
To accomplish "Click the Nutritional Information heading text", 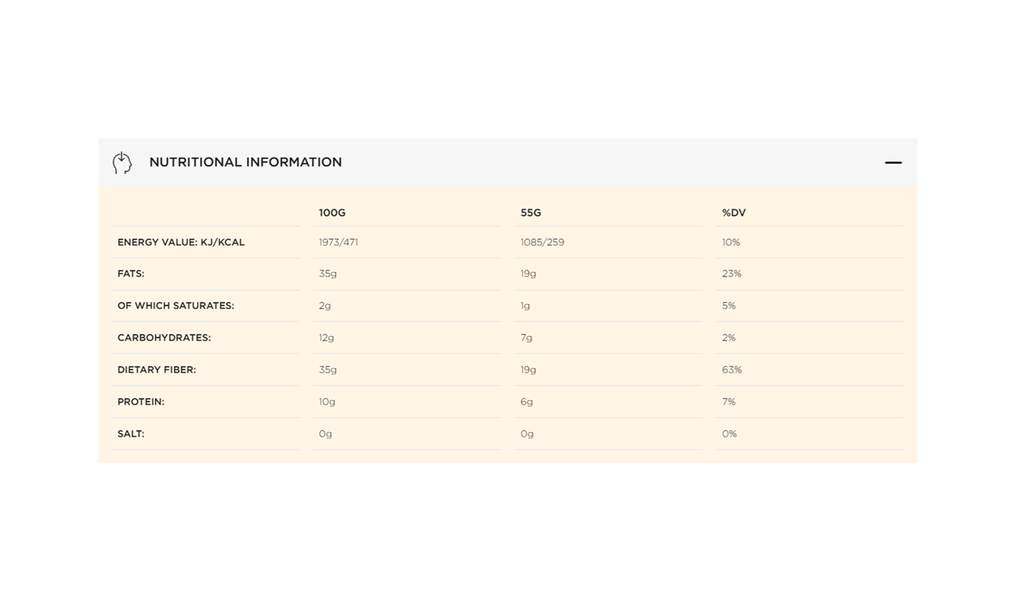I will click(x=245, y=162).
